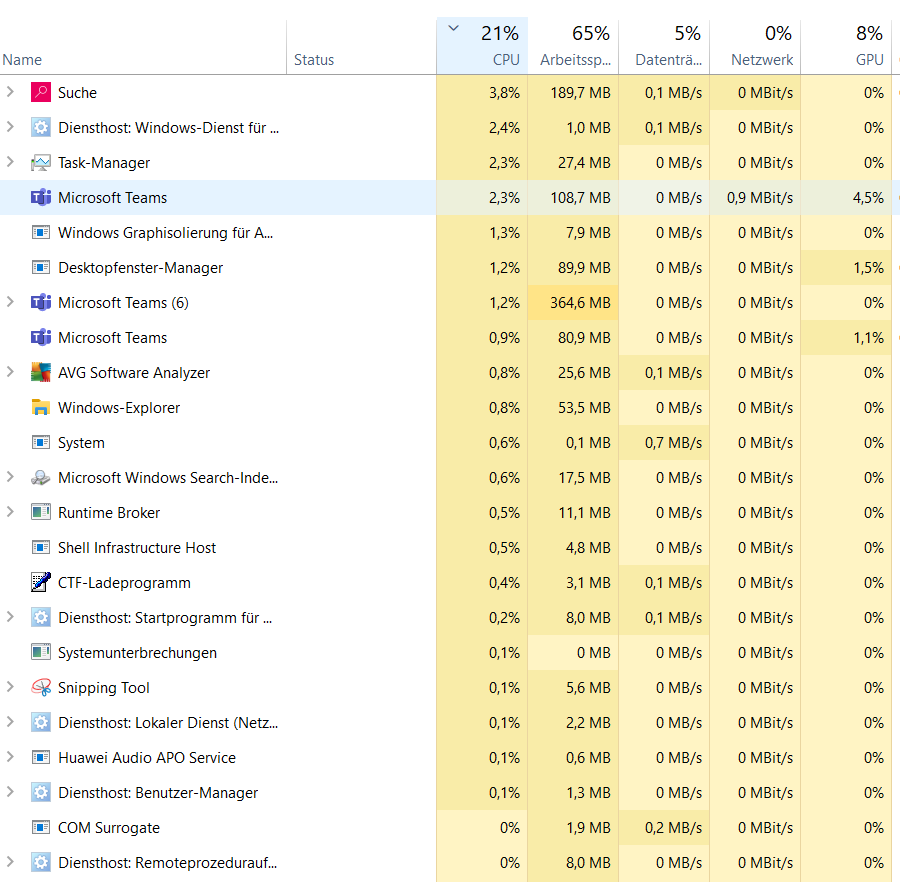The image size is (900, 882).
Task: Click the Microsoft Teams (6) icon
Action: pyautogui.click(x=41, y=302)
